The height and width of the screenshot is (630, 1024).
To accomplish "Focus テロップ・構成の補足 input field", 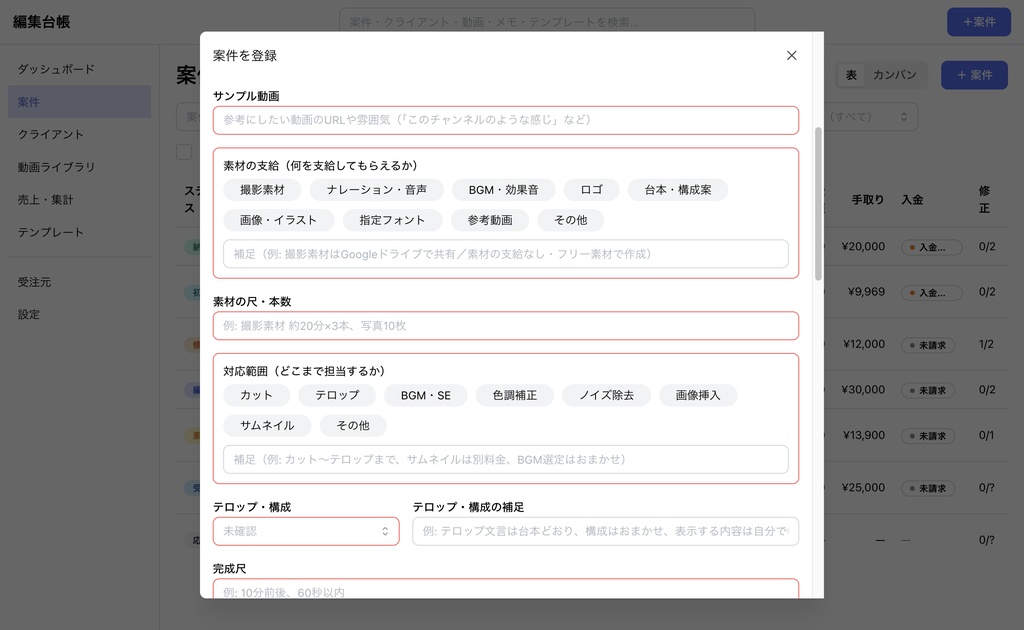I will (605, 531).
